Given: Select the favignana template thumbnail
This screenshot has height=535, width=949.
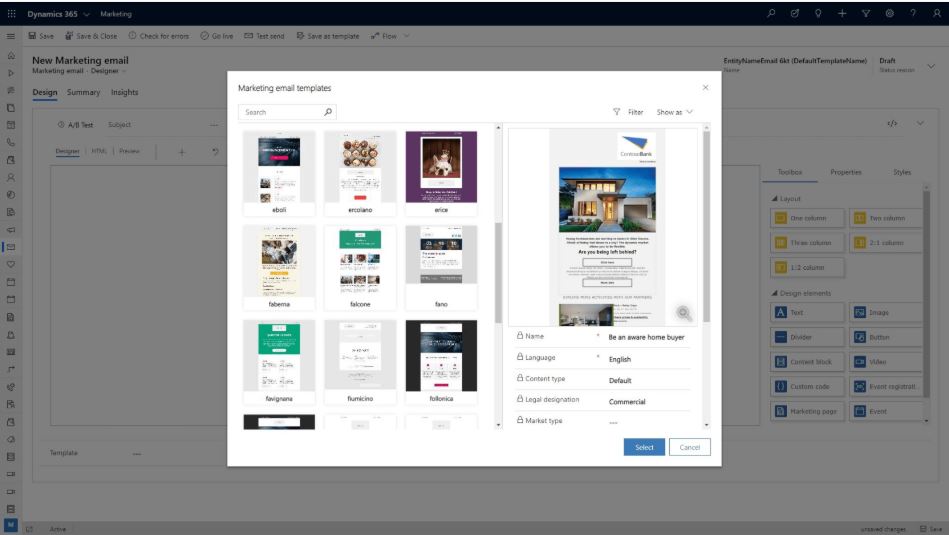Looking at the screenshot, I should click(279, 361).
